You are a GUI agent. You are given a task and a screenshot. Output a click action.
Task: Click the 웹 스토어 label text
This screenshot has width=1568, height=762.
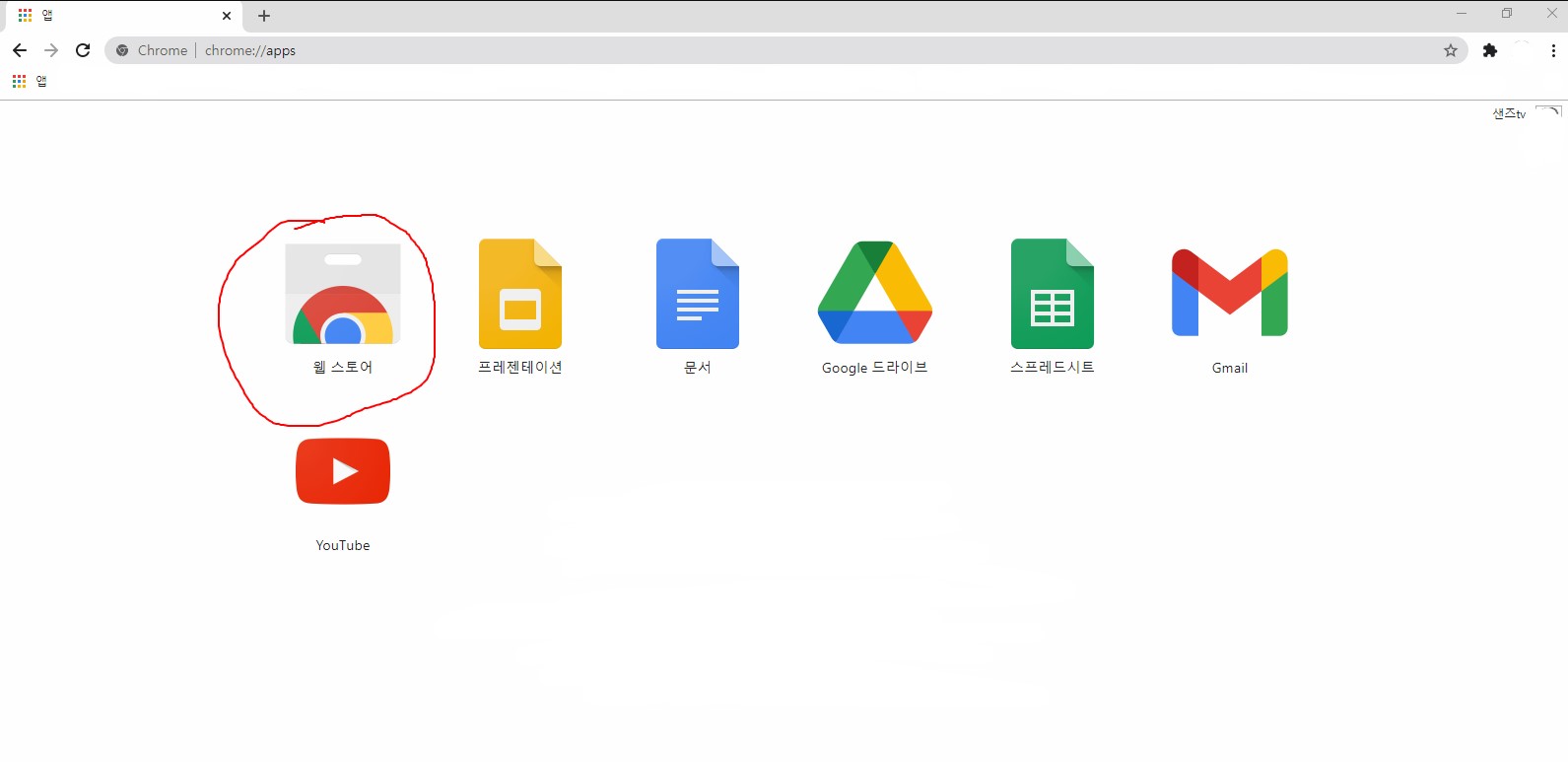point(343,367)
